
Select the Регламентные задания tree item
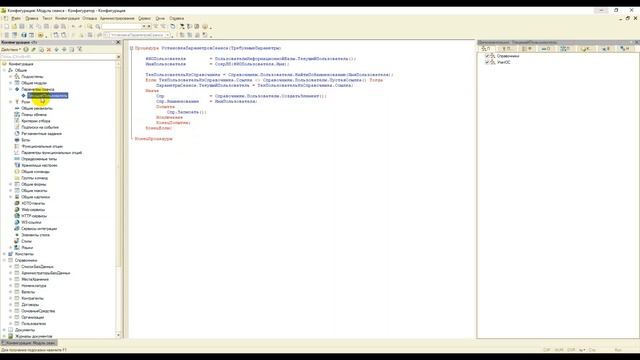tap(41, 133)
